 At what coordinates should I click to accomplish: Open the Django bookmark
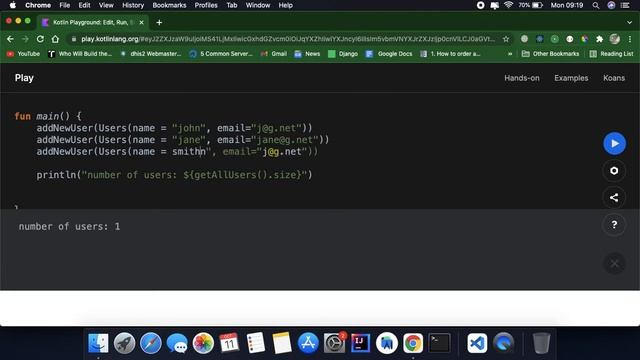click(x=343, y=54)
